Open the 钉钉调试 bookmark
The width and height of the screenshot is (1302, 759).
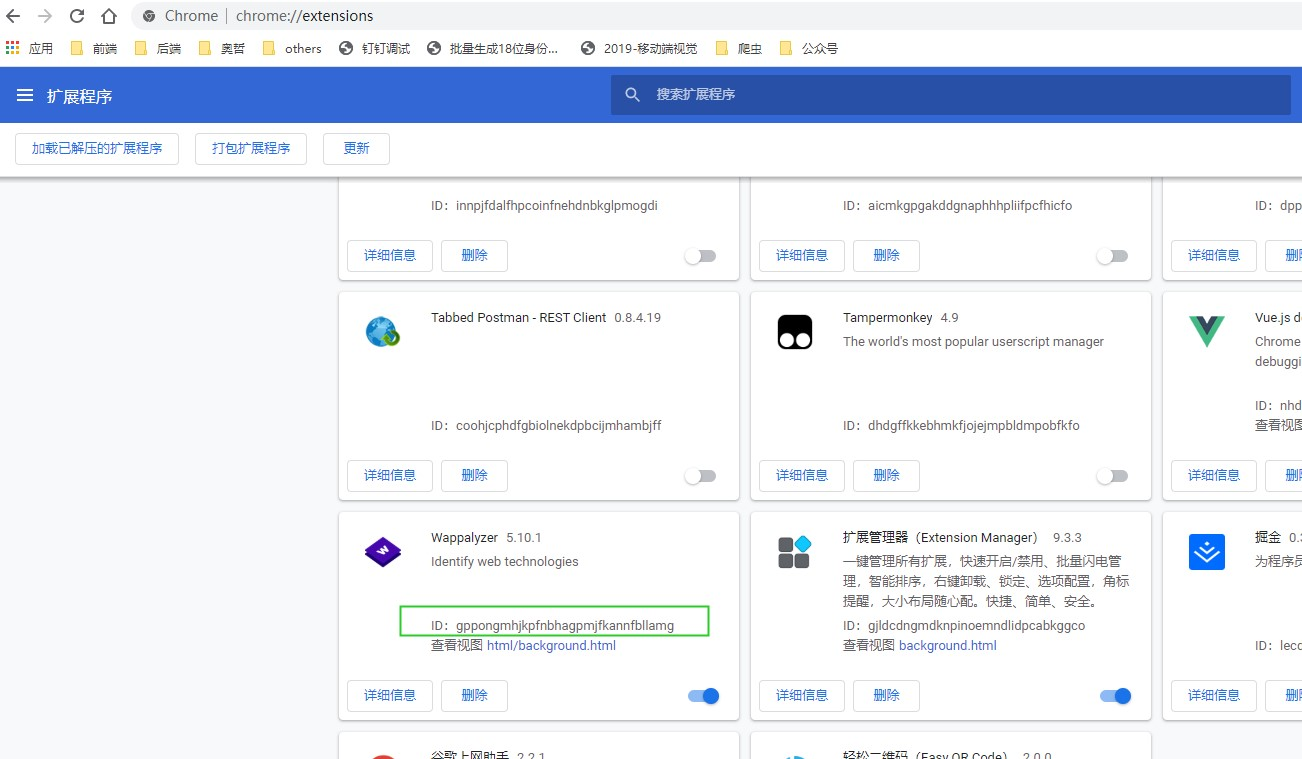tap(375, 48)
